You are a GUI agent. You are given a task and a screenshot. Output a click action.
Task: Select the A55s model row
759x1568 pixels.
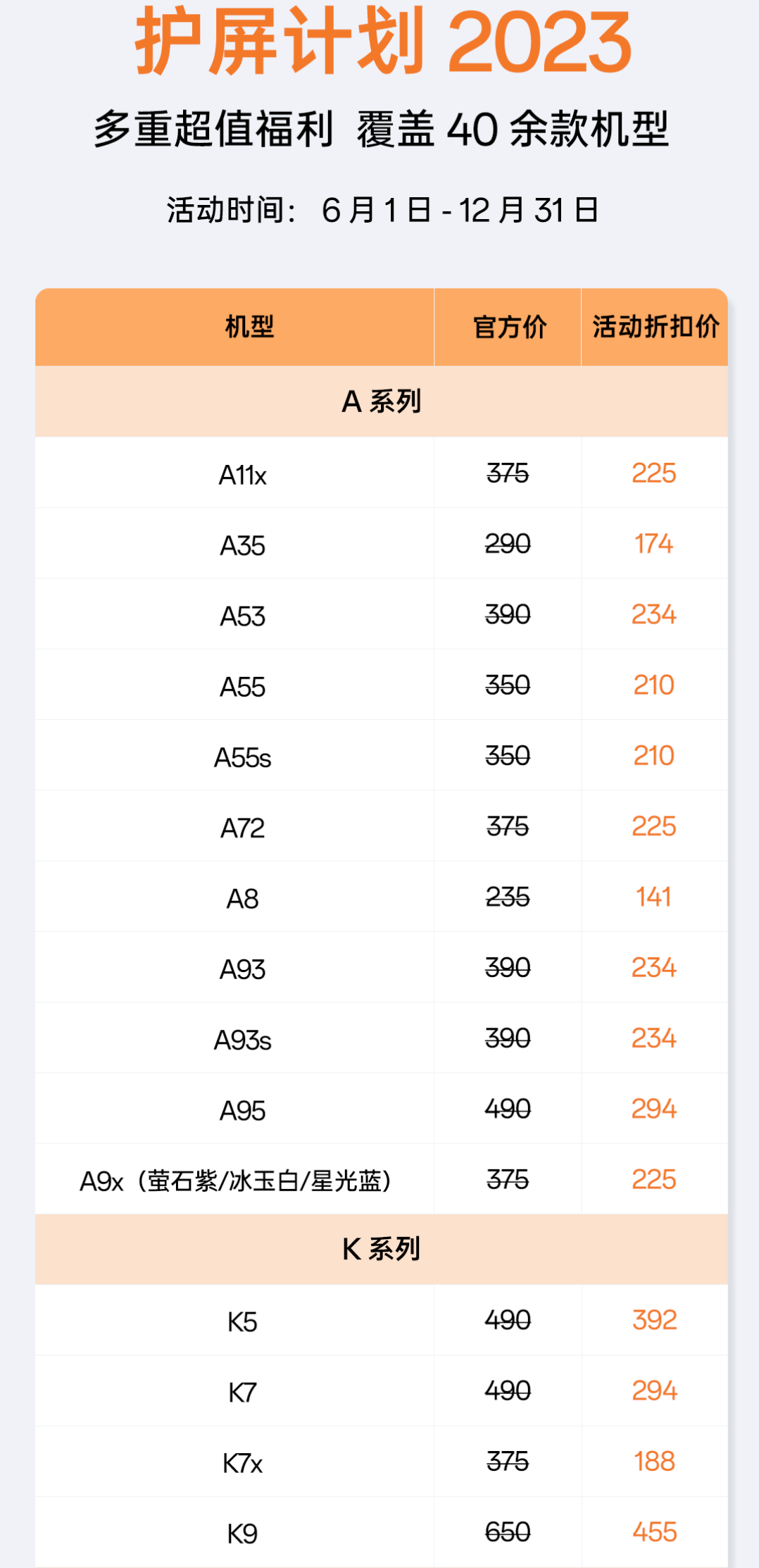click(x=242, y=758)
